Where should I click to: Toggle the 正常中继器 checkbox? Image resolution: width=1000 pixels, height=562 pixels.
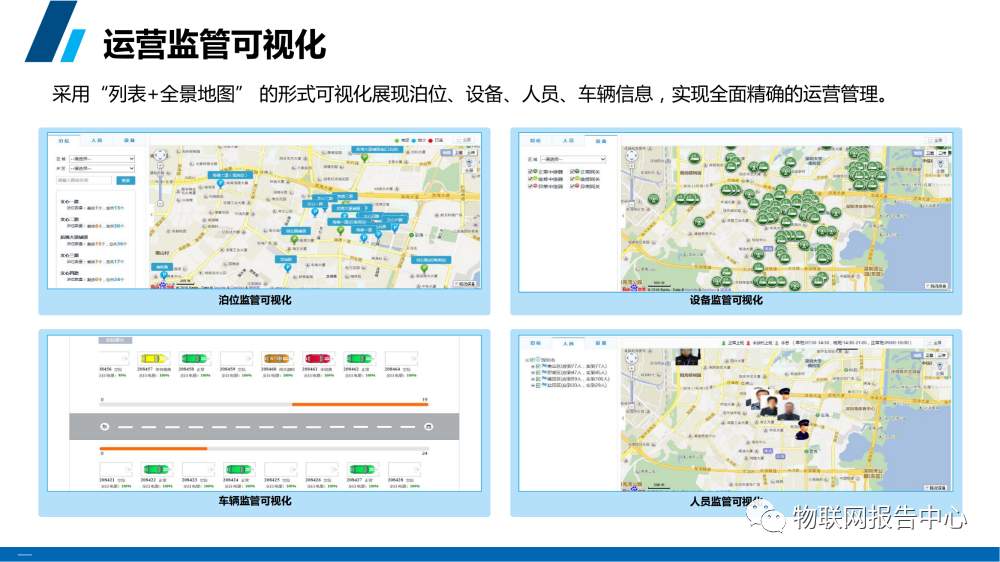[x=531, y=172]
